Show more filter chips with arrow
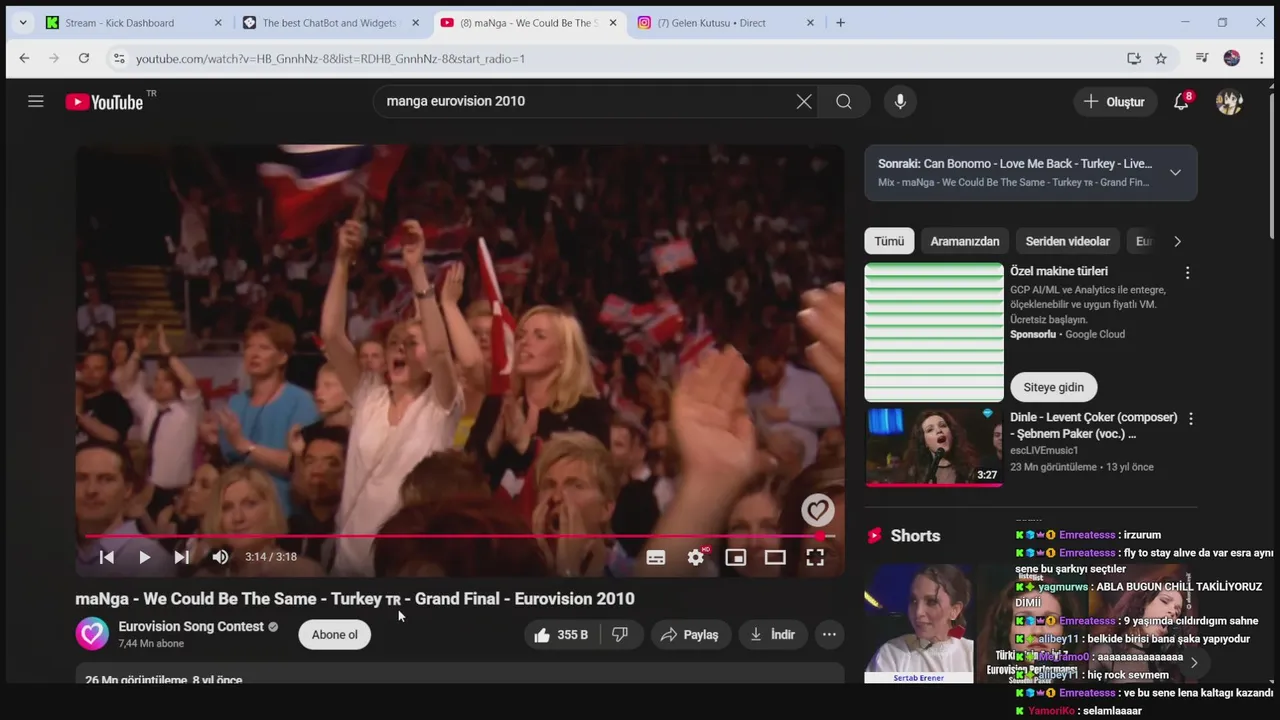This screenshot has width=1280, height=720. tap(1177, 241)
